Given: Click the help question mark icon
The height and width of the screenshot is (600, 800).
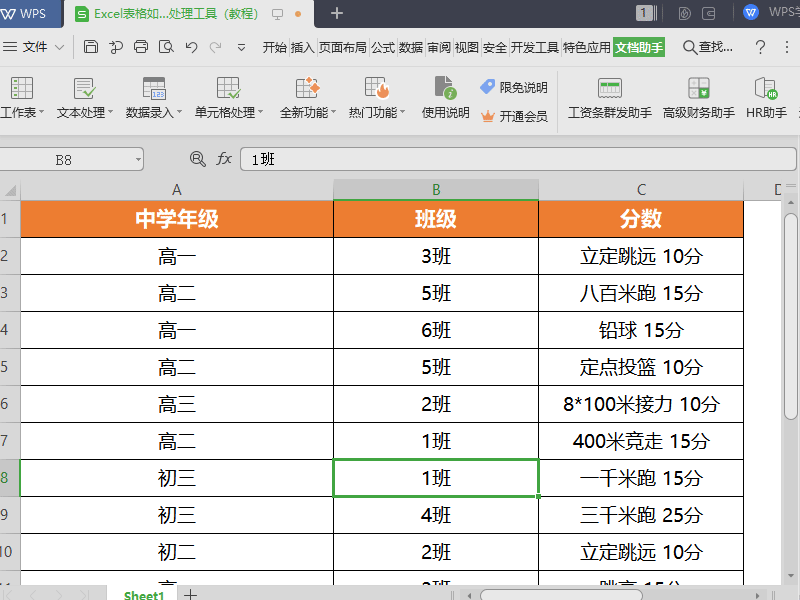Looking at the screenshot, I should click(760, 47).
